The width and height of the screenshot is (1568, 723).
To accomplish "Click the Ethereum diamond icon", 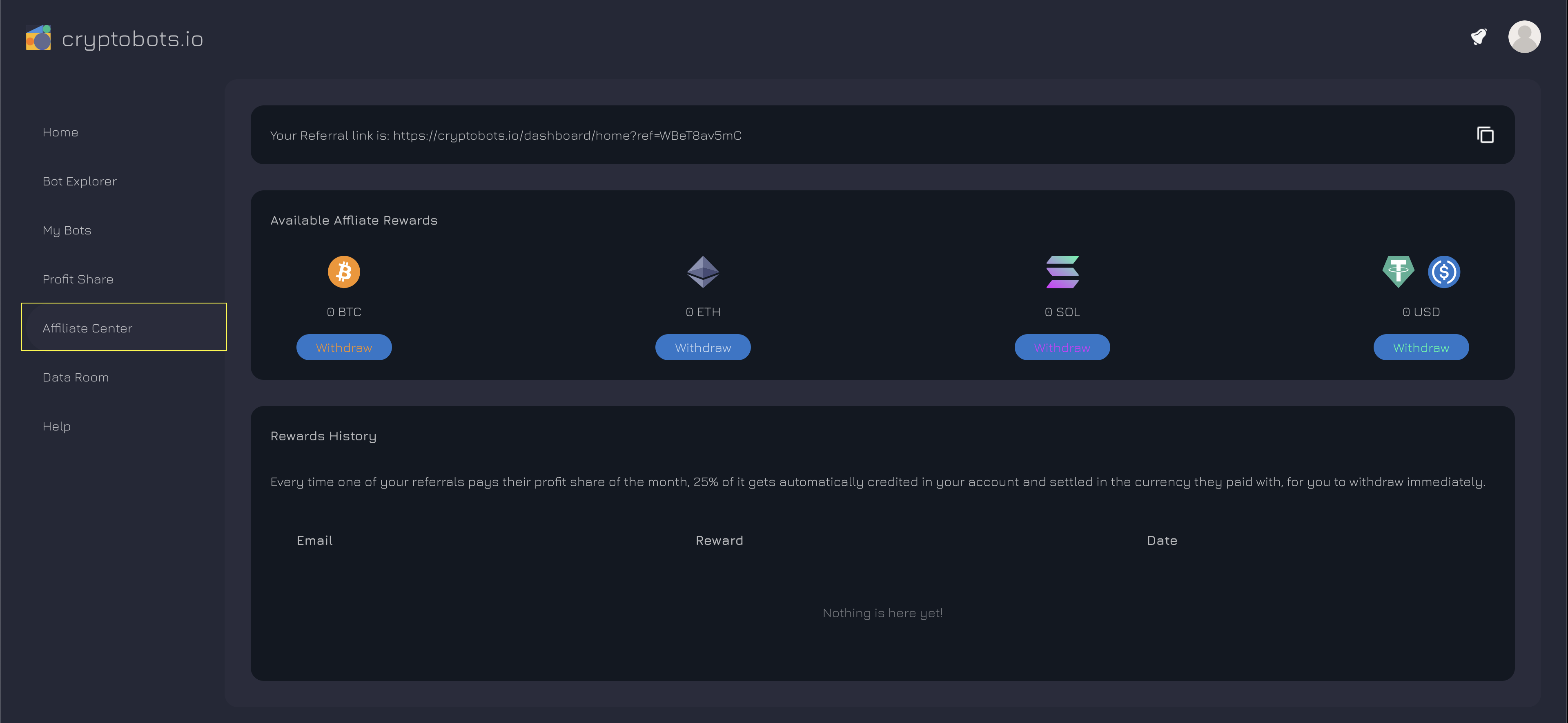I will [703, 272].
